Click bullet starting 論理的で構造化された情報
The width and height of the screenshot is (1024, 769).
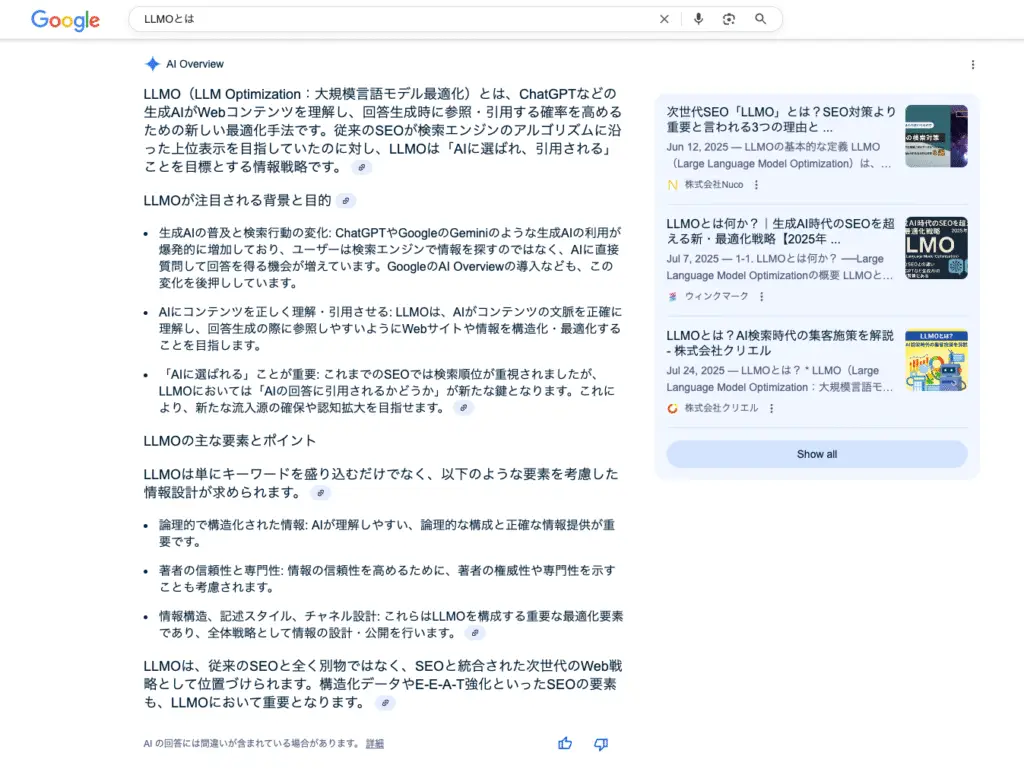[387, 533]
